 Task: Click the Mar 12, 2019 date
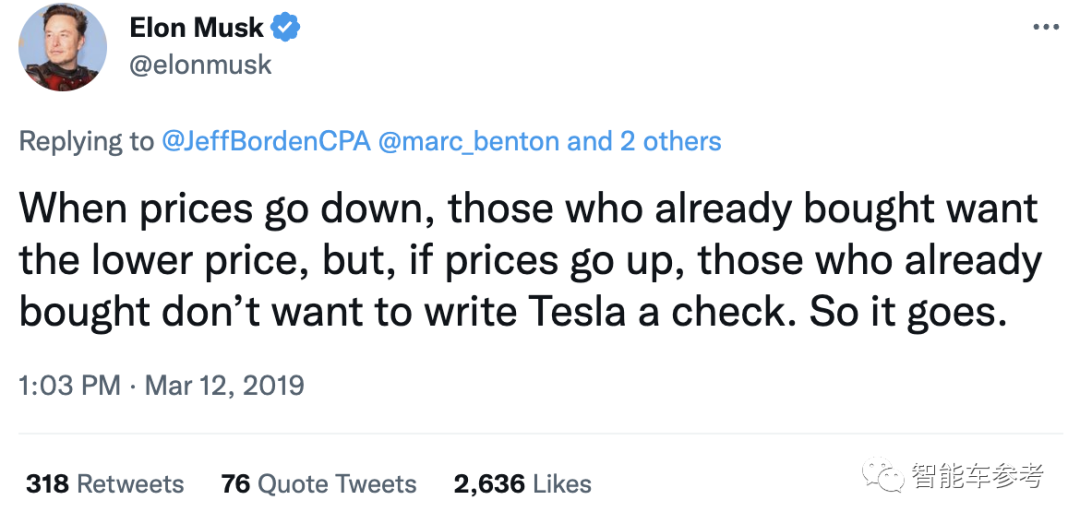224,385
